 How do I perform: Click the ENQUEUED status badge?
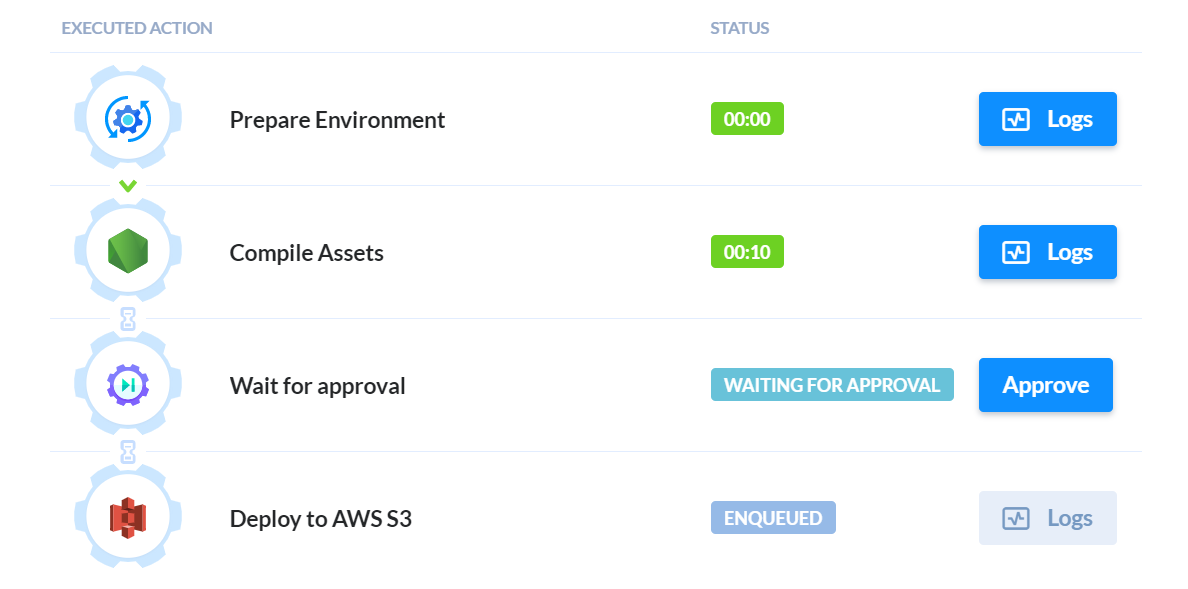click(x=773, y=518)
